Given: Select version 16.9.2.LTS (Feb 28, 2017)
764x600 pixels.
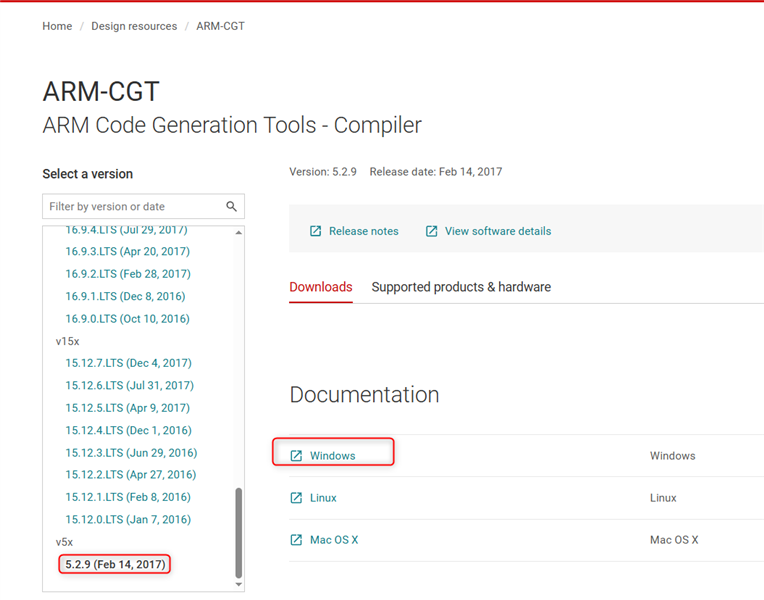Looking at the screenshot, I should pyautogui.click(x=128, y=273).
